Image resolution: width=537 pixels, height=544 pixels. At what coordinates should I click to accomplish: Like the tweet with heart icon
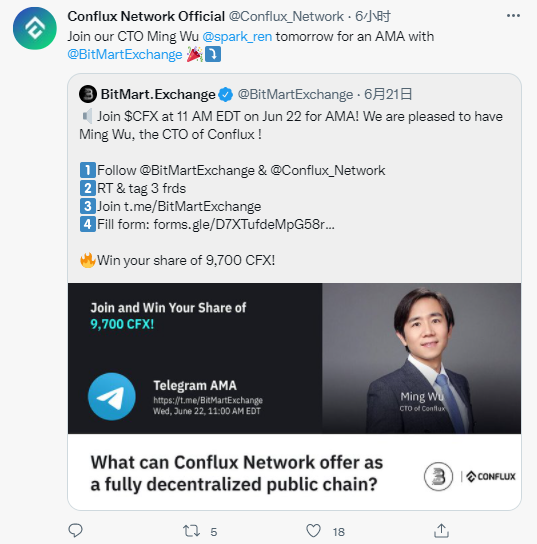pos(313,531)
